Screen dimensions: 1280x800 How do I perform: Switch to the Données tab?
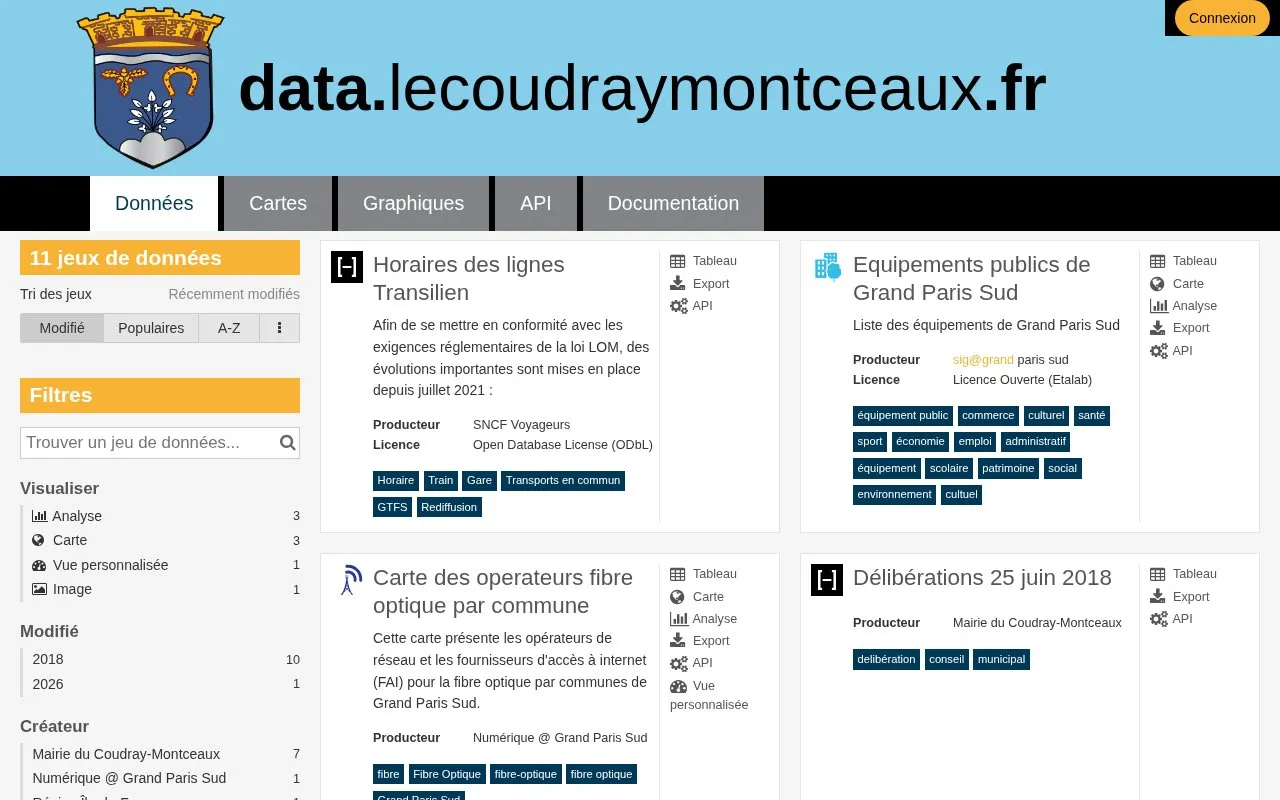click(x=154, y=203)
